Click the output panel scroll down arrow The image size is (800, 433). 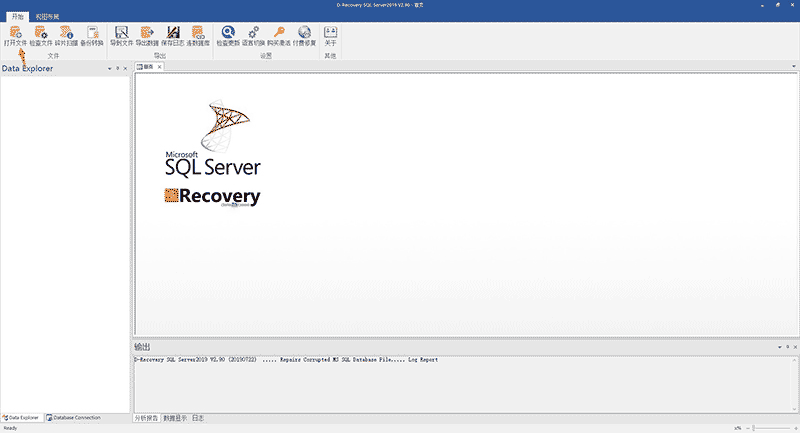(x=794, y=409)
